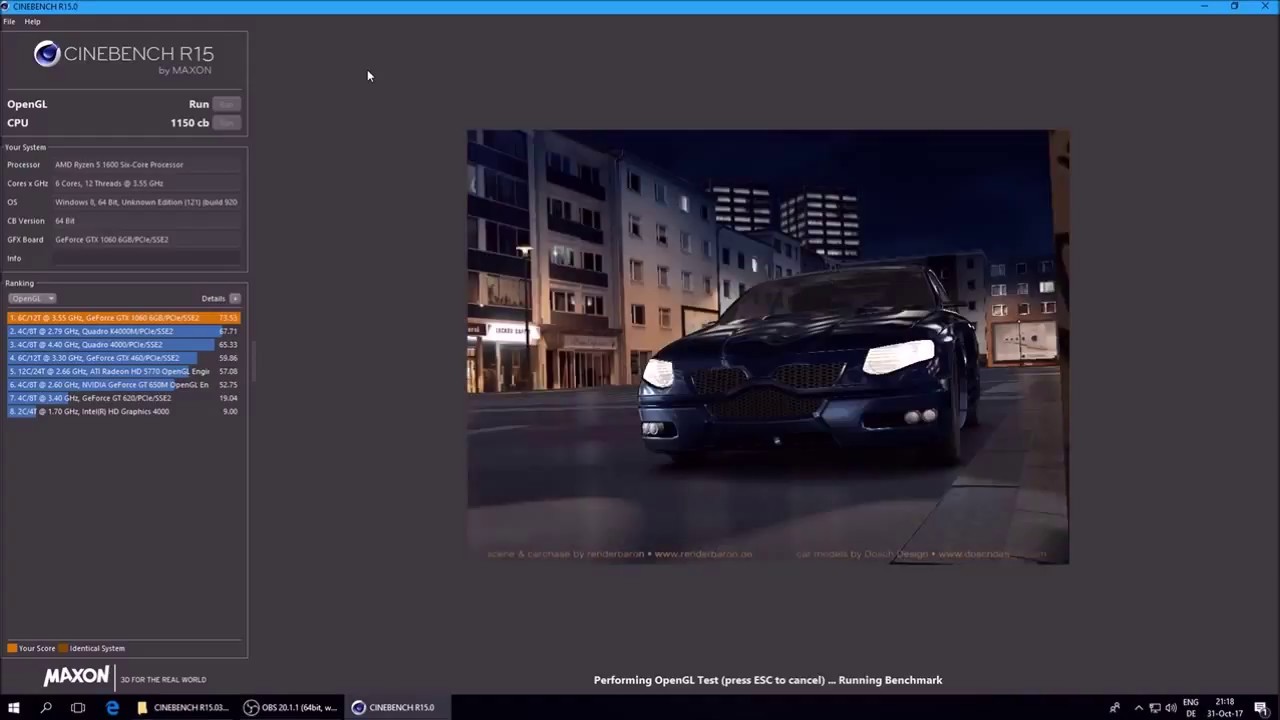Switch to CINEBENCH R15.03 folder window
Image resolution: width=1280 pixels, height=720 pixels.
pos(183,707)
